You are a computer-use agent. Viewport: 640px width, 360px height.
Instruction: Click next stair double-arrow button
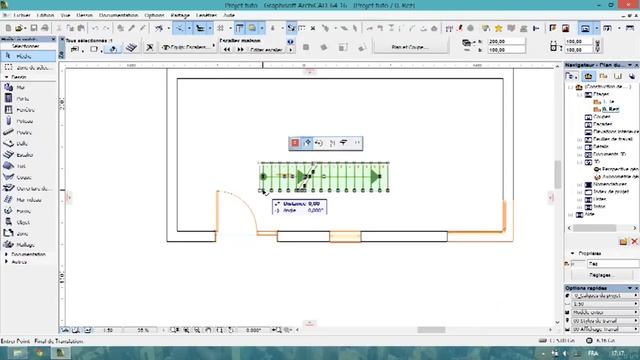[x=240, y=49]
